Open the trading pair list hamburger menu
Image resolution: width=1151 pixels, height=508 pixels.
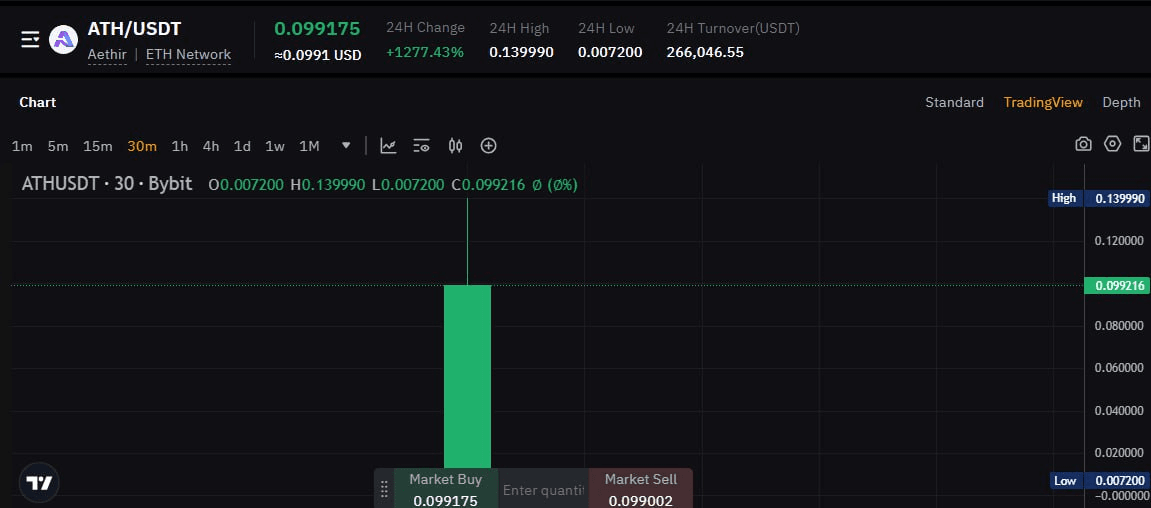click(30, 40)
